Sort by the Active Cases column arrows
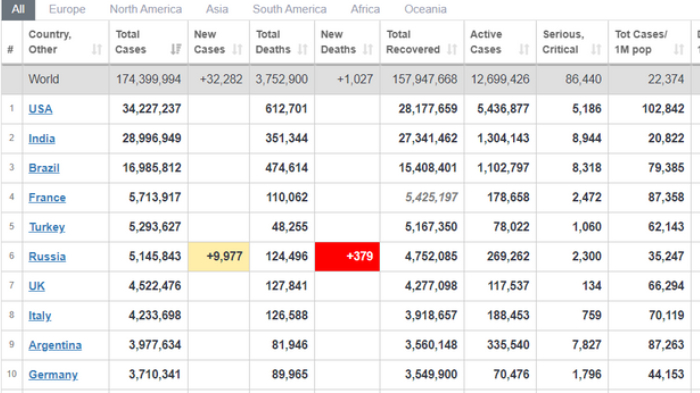 click(x=524, y=49)
